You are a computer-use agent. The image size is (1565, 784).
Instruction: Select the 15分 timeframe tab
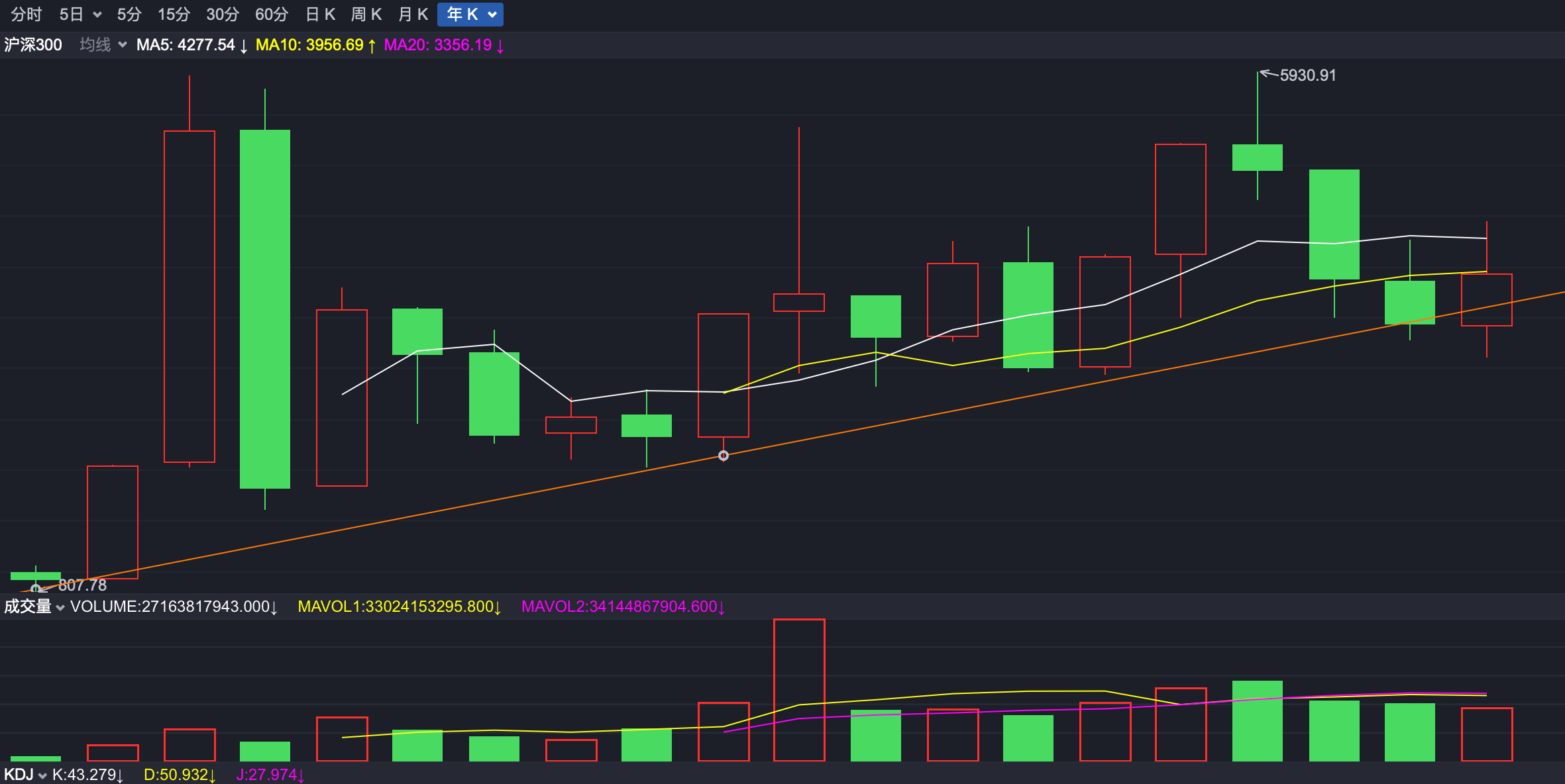pos(174,14)
